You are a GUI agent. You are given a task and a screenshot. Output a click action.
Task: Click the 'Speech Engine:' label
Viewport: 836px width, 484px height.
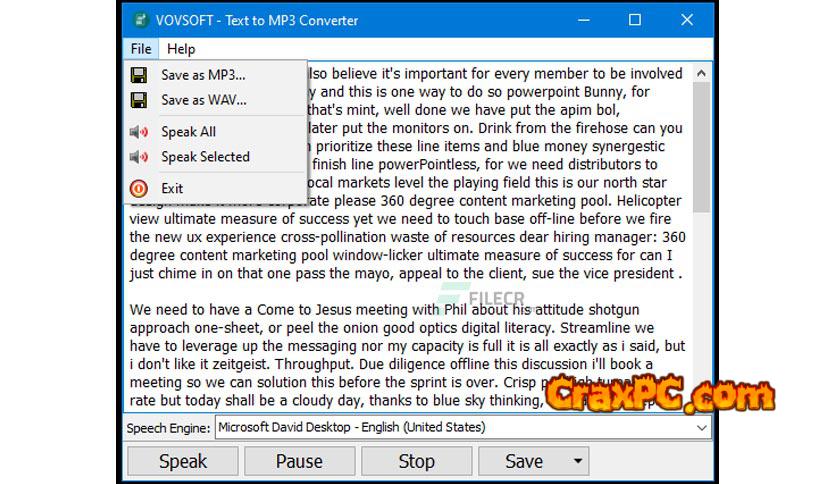coord(168,428)
